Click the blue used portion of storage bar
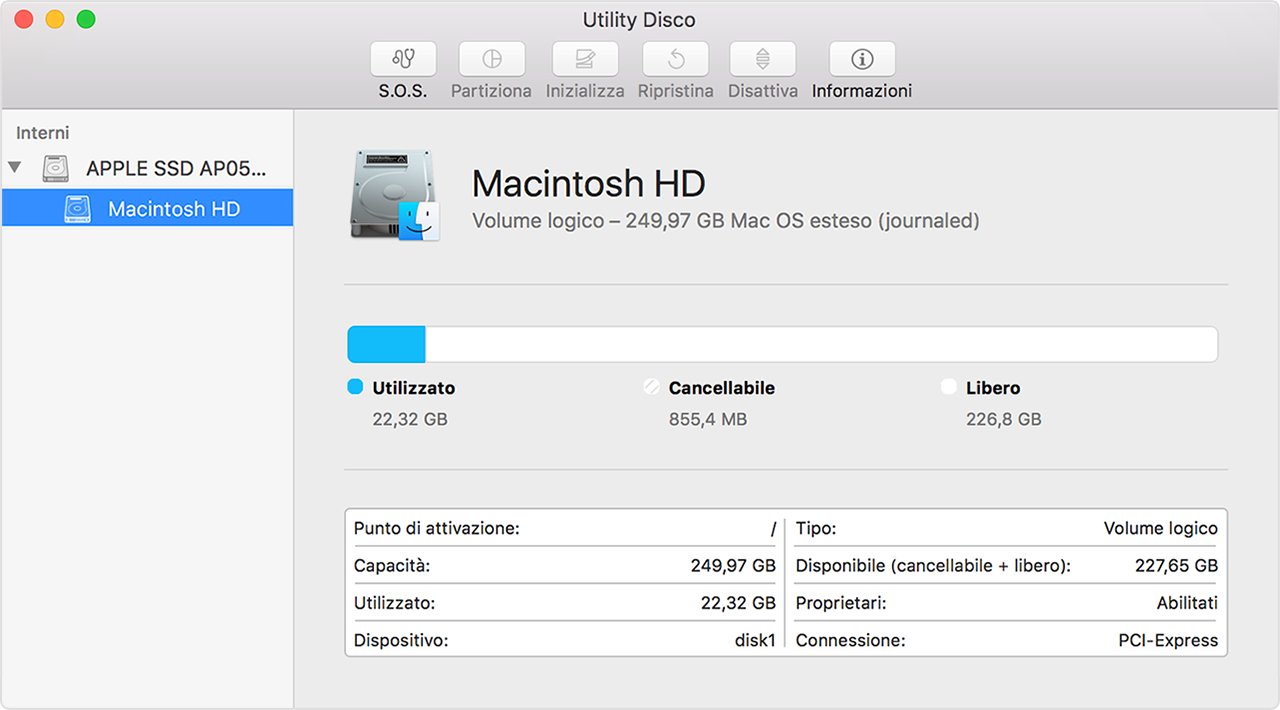 pos(386,344)
